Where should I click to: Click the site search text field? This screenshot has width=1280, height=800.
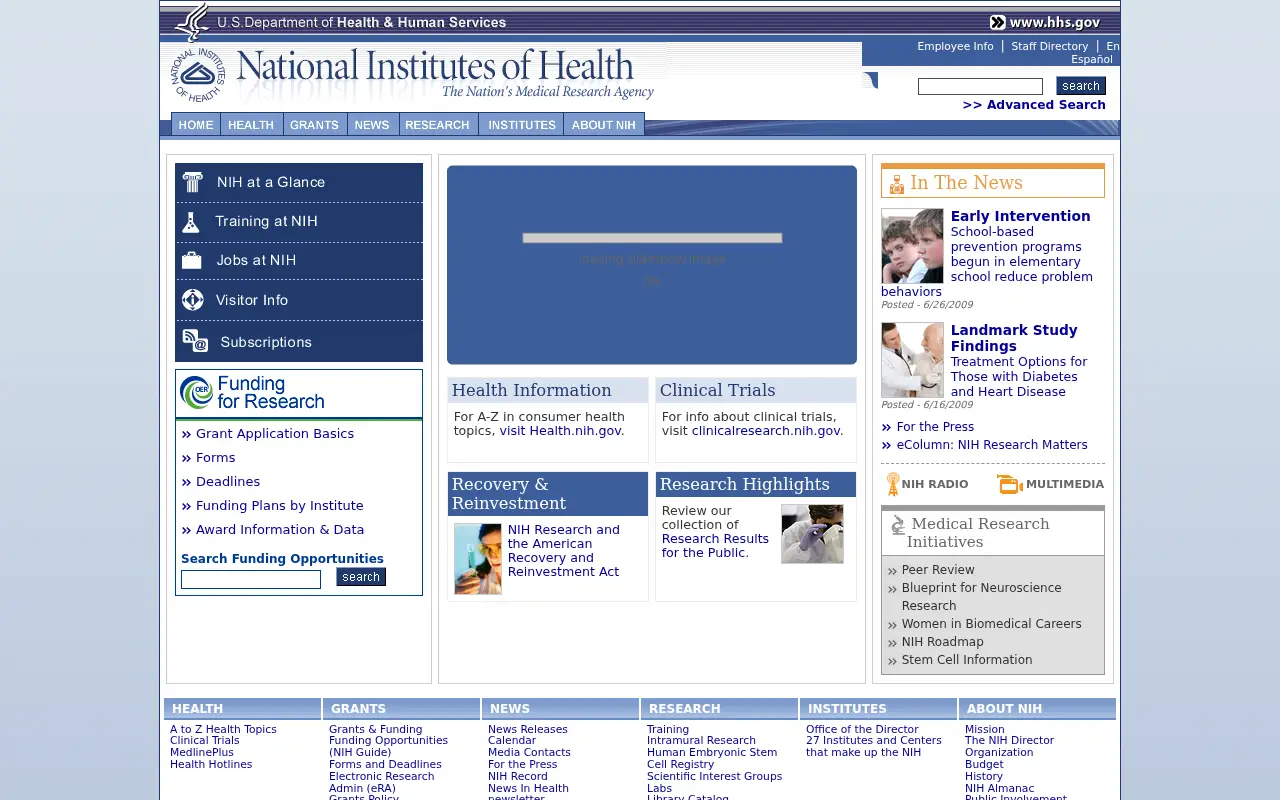[980, 87]
